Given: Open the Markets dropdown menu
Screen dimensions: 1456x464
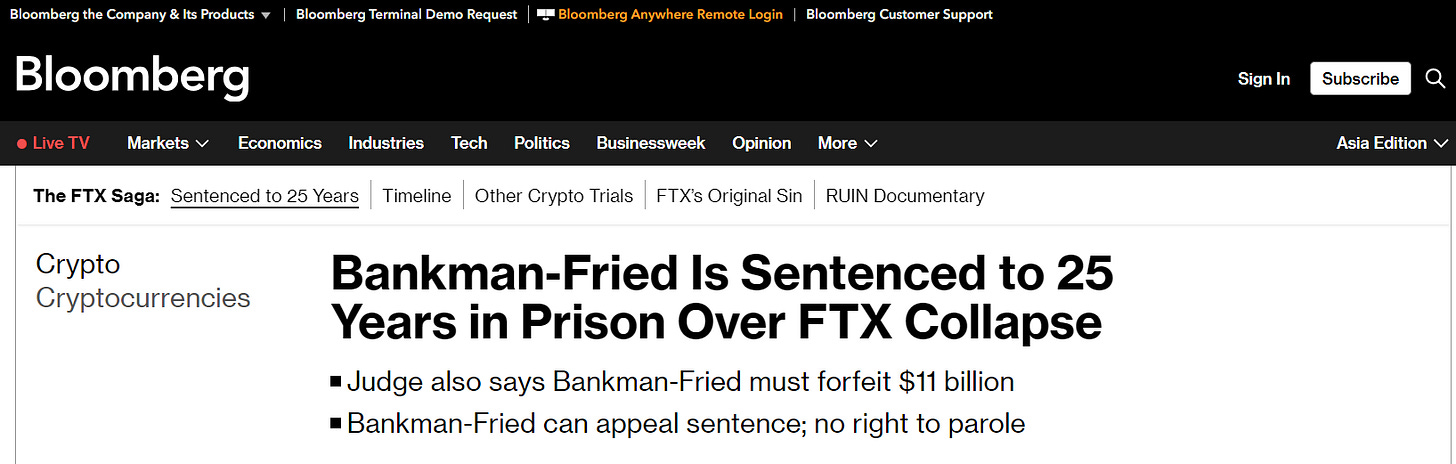Looking at the screenshot, I should [168, 143].
